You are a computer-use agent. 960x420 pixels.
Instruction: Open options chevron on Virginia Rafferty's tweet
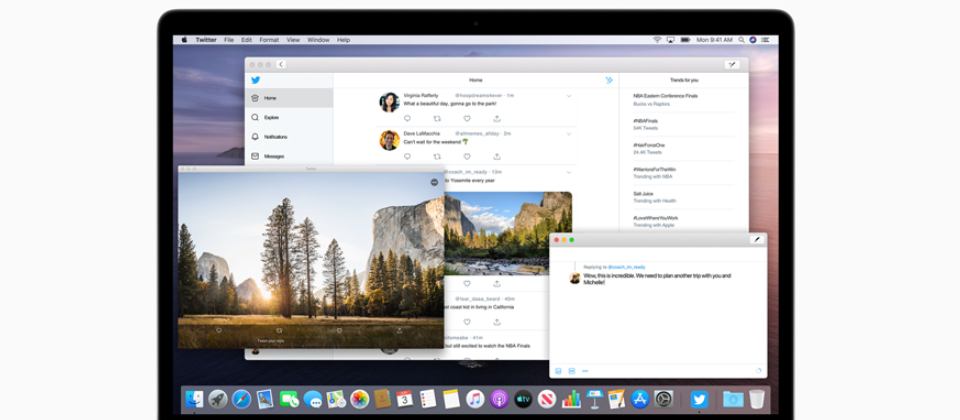tap(569, 96)
